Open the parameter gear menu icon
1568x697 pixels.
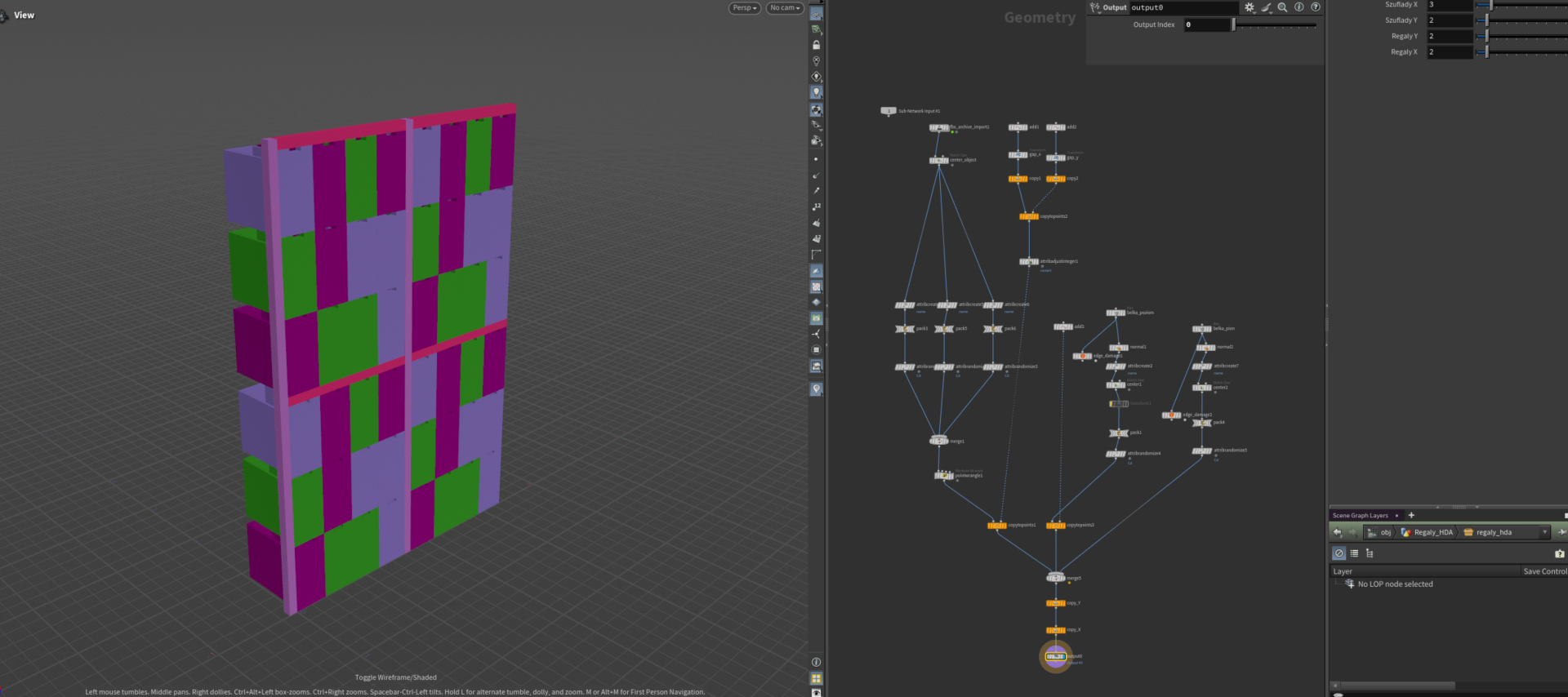[x=1249, y=7]
